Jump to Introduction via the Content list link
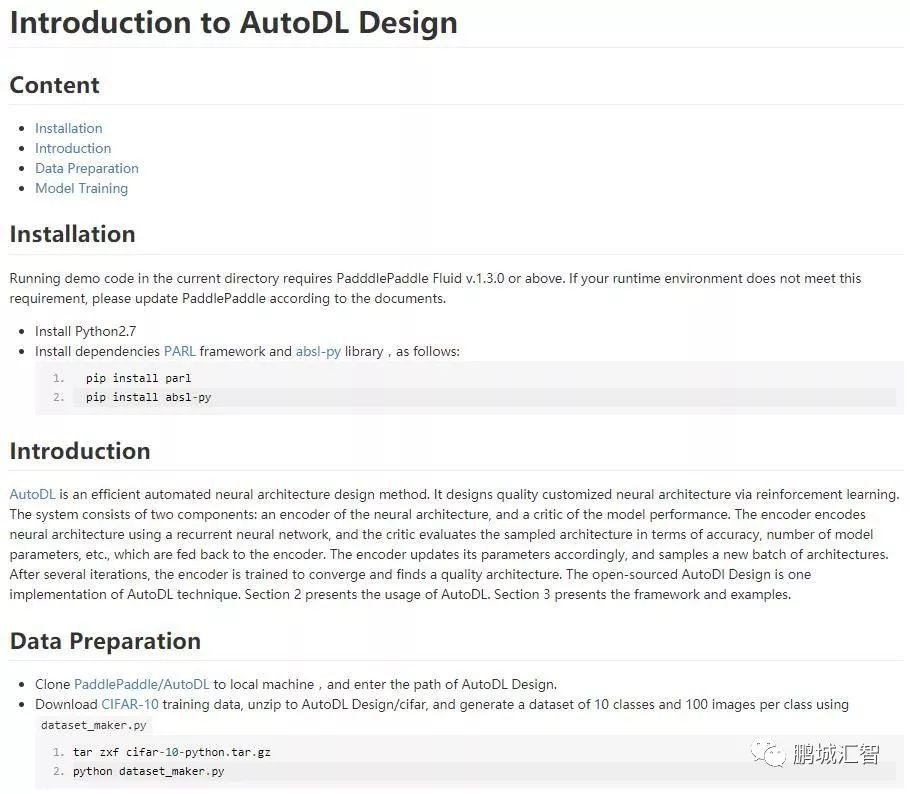 (x=73, y=148)
